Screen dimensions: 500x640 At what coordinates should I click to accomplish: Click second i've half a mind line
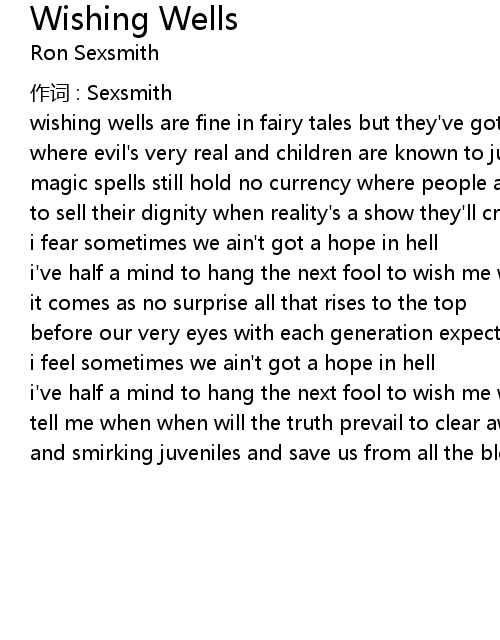[265, 393]
